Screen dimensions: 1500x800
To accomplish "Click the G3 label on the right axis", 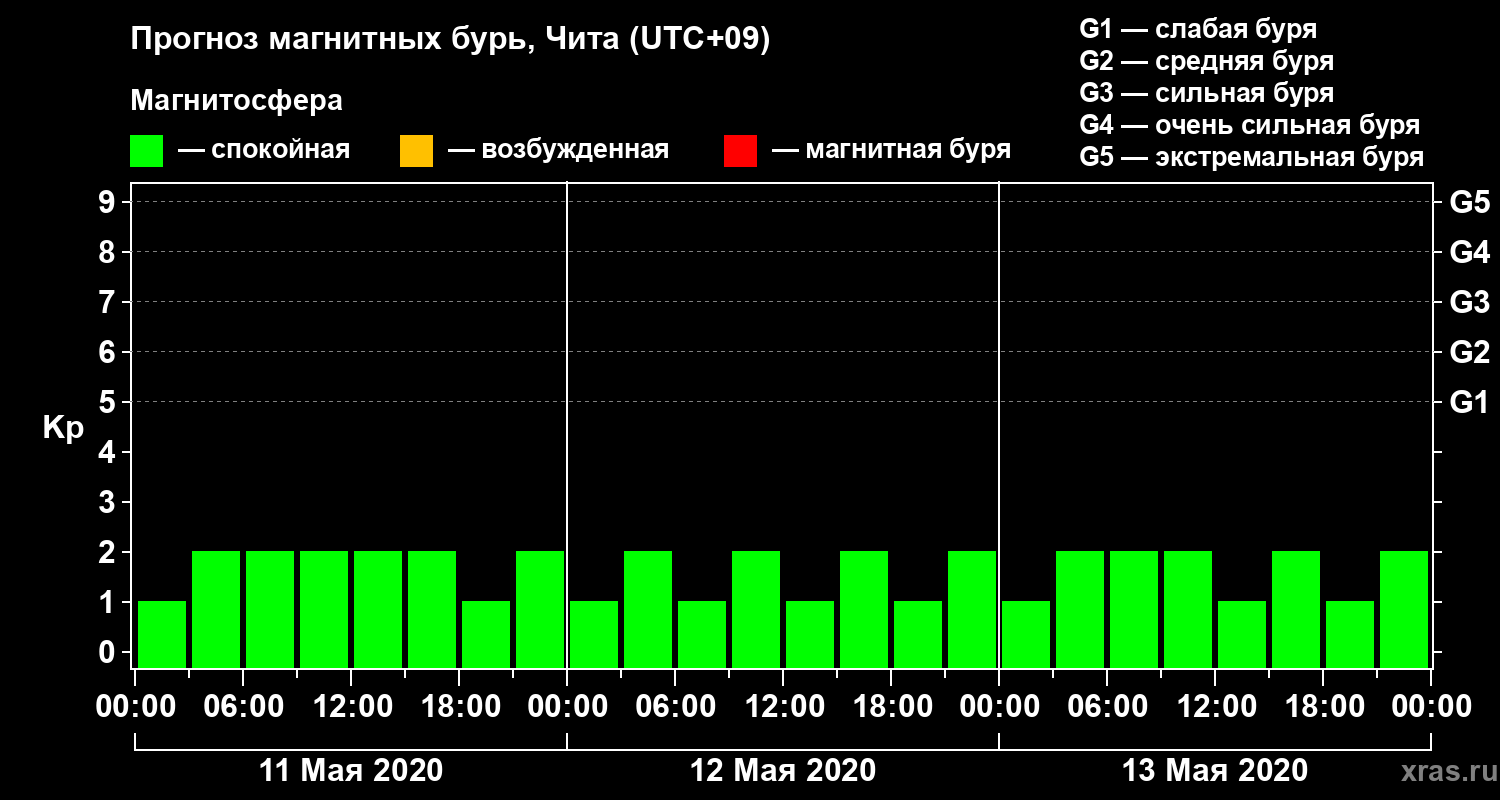I will [x=1469, y=302].
